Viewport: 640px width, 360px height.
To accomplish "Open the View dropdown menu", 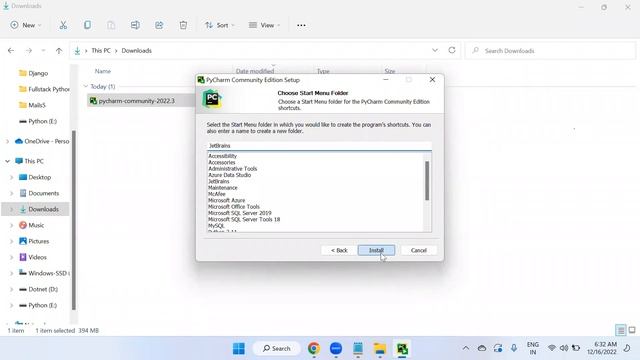I will tap(264, 25).
